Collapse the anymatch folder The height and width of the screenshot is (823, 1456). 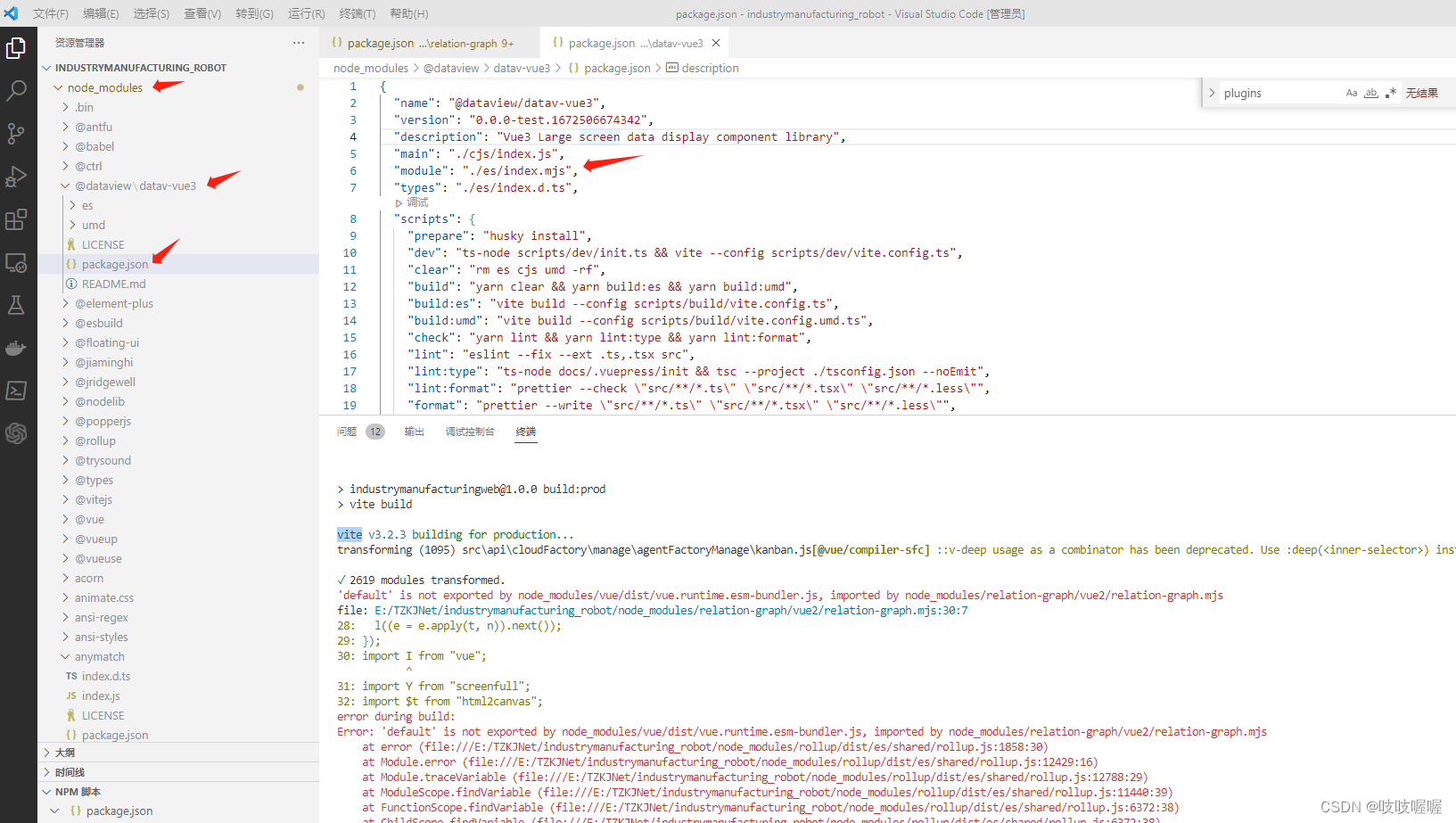100,656
